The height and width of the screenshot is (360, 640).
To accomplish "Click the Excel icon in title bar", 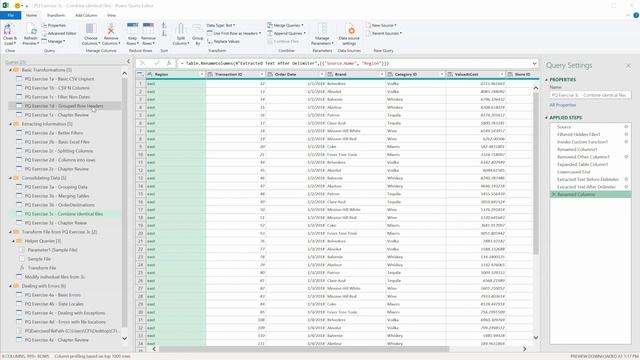I will [6, 6].
